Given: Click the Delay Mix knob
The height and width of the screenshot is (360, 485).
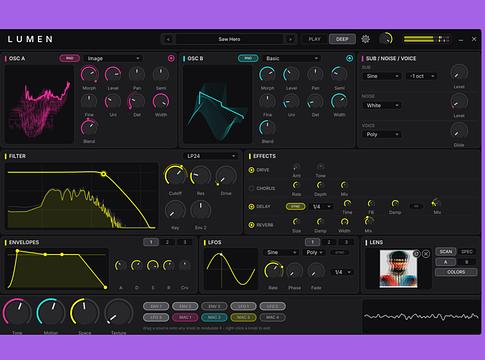Looking at the screenshot, I should [x=437, y=203].
